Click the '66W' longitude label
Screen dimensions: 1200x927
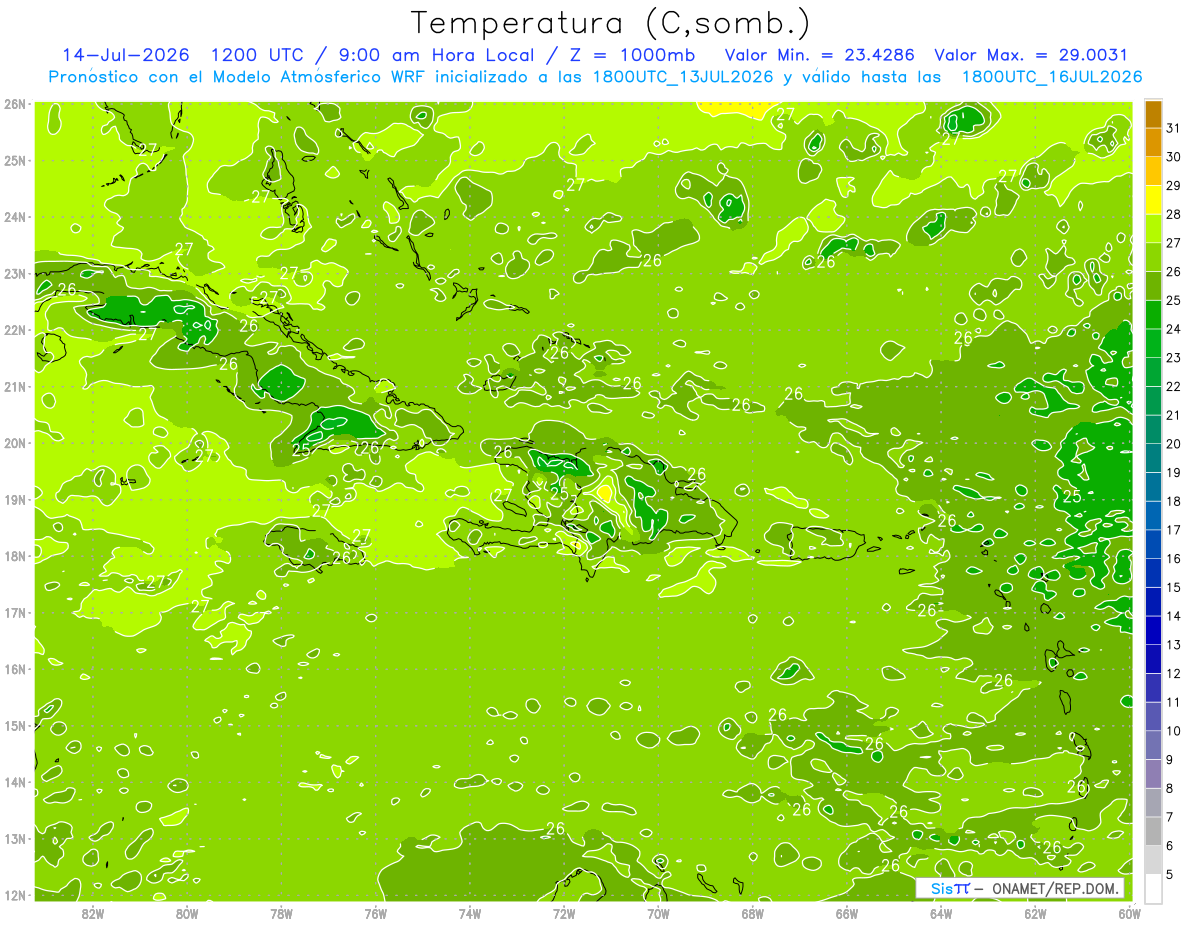coord(847,912)
